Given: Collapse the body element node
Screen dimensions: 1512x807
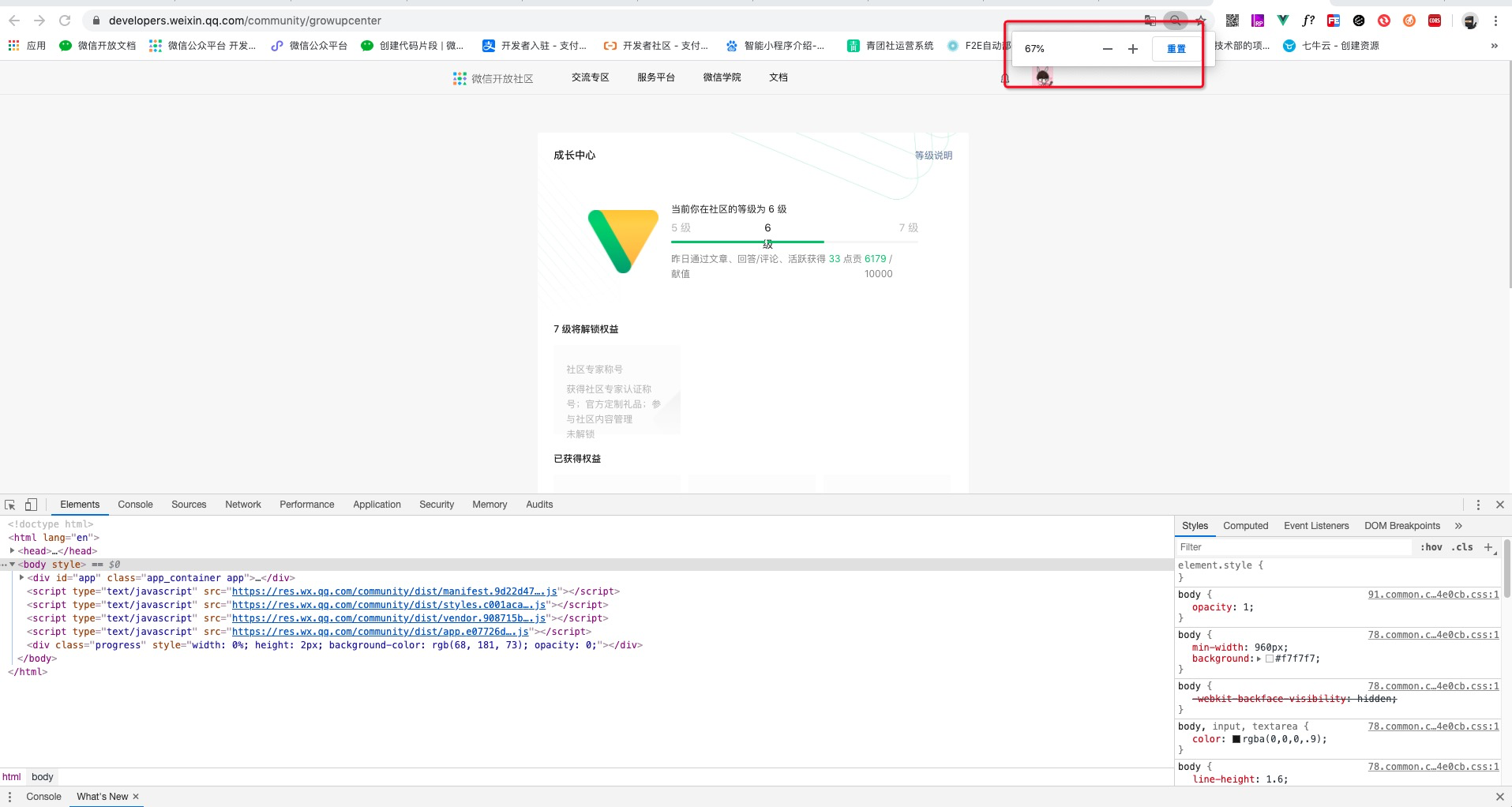Looking at the screenshot, I should click(13, 565).
